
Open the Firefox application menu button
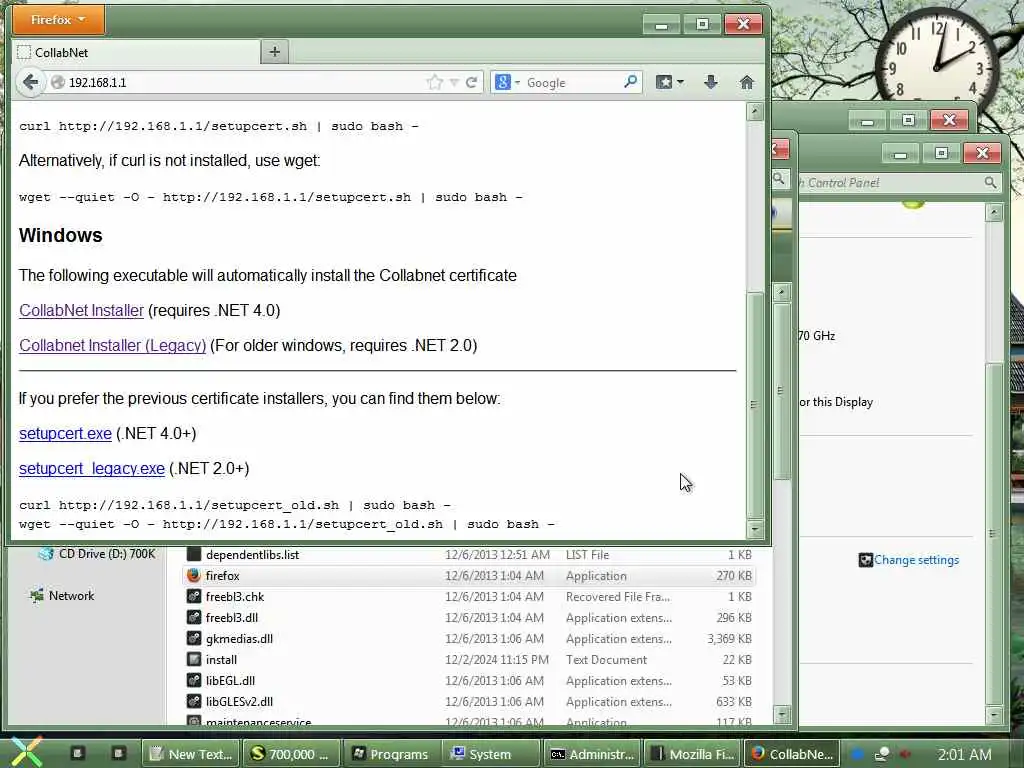coord(58,20)
